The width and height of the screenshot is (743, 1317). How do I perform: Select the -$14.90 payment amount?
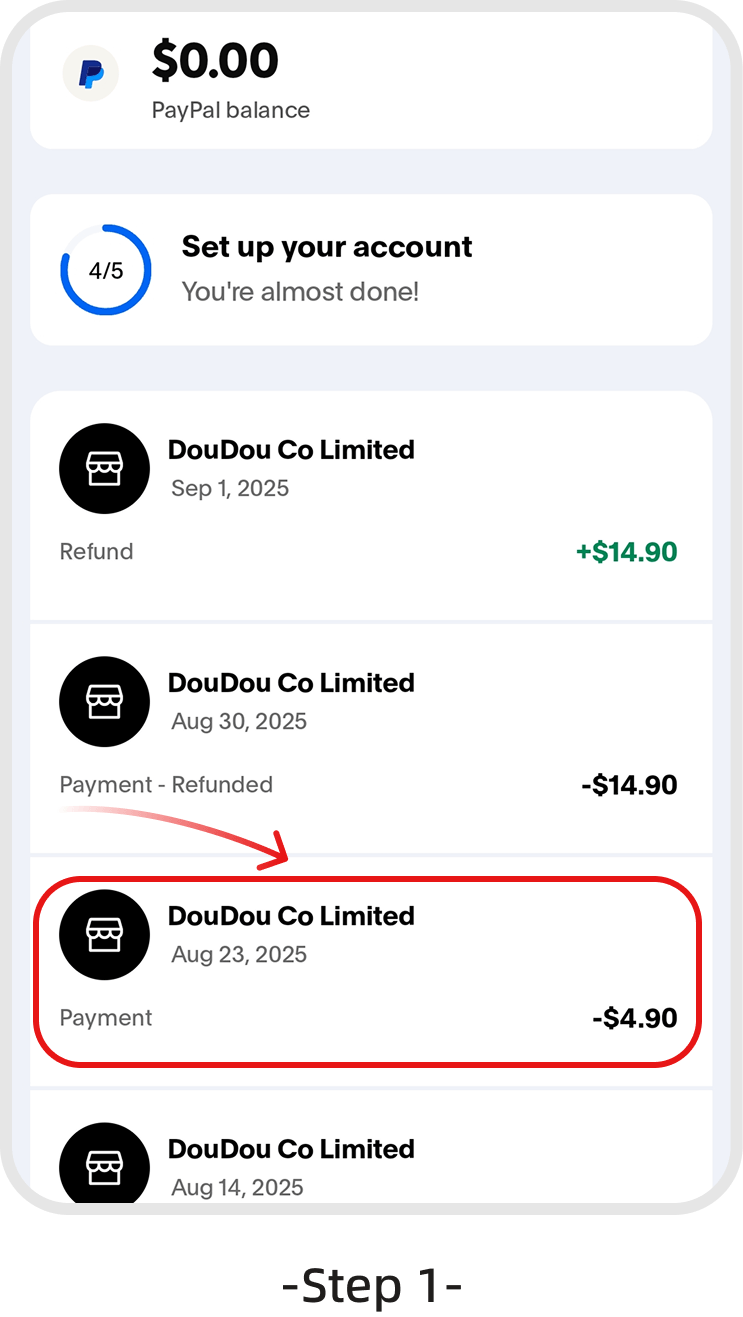coord(629,786)
